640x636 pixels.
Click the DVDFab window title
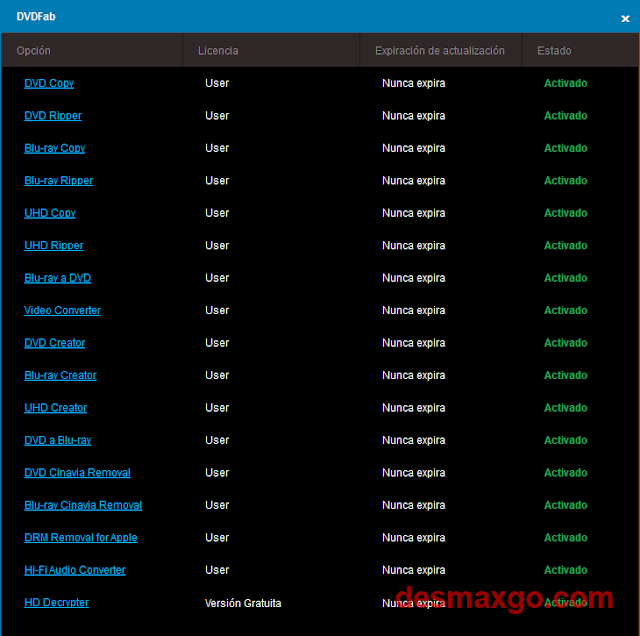[36, 17]
